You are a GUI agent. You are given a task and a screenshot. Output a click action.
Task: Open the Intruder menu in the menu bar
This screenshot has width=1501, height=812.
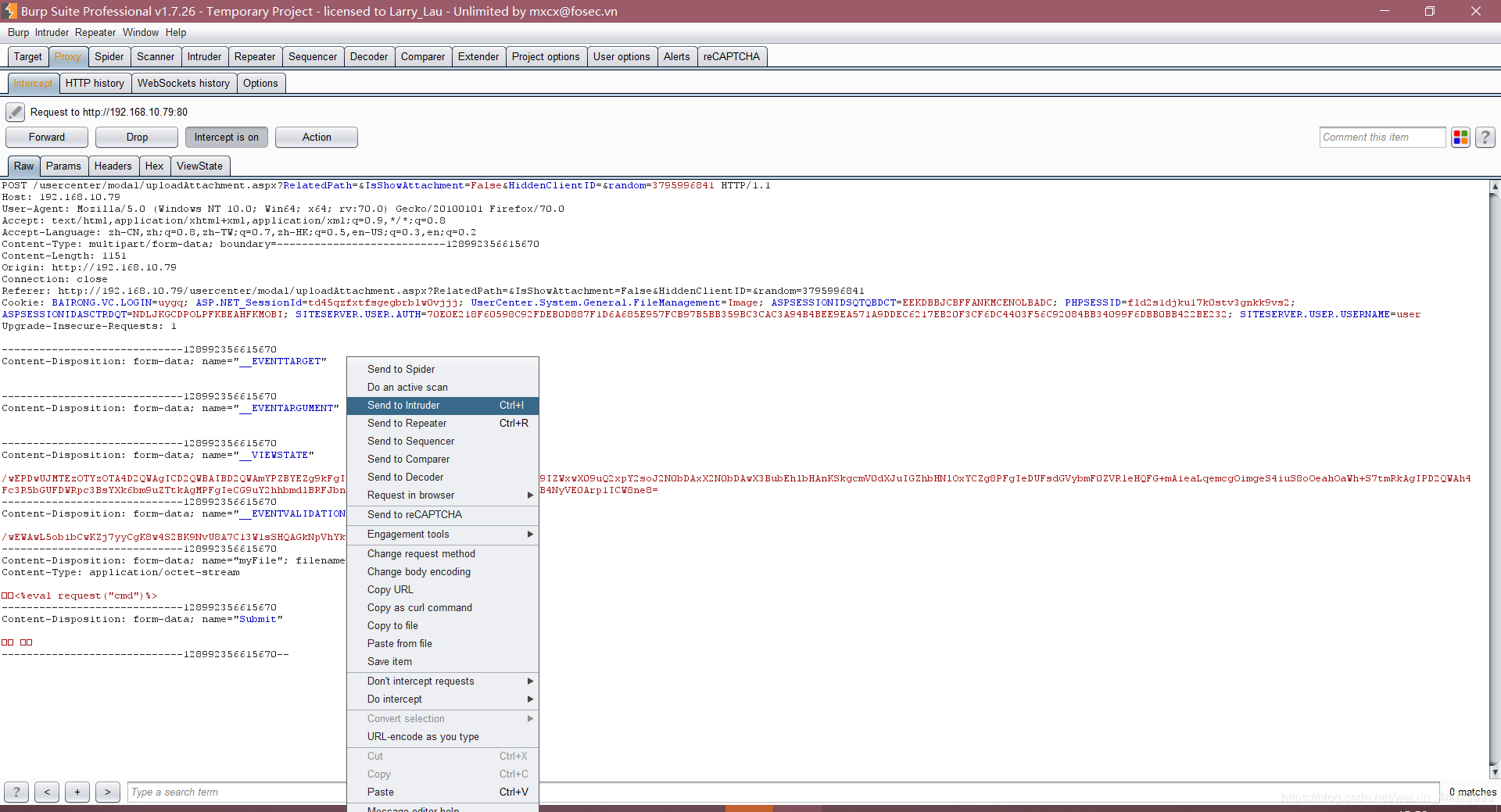click(52, 33)
